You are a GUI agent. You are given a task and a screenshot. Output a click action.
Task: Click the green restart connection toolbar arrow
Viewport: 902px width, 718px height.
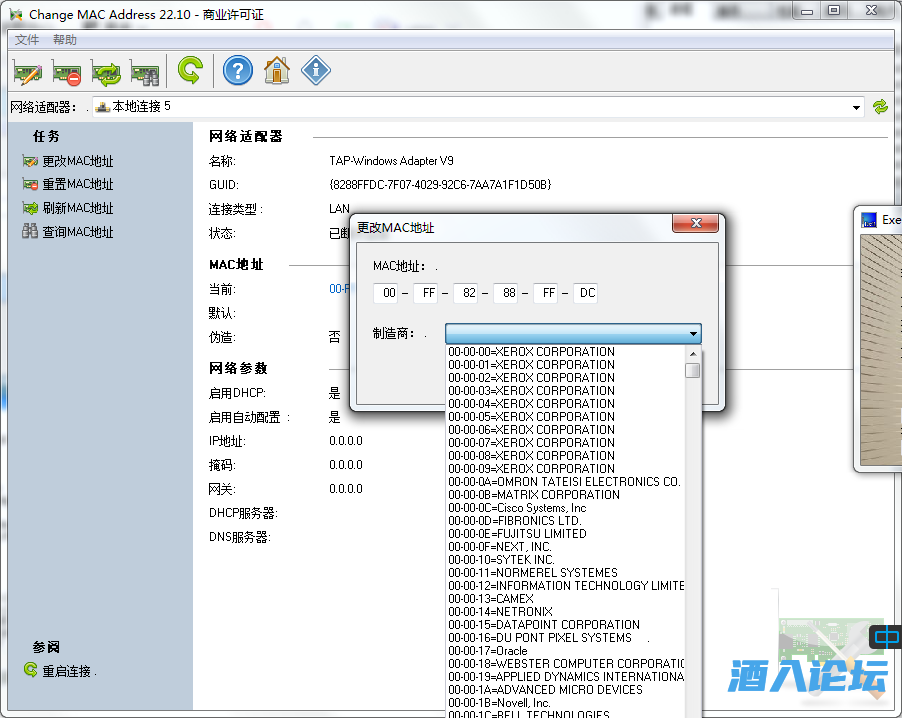coord(189,70)
